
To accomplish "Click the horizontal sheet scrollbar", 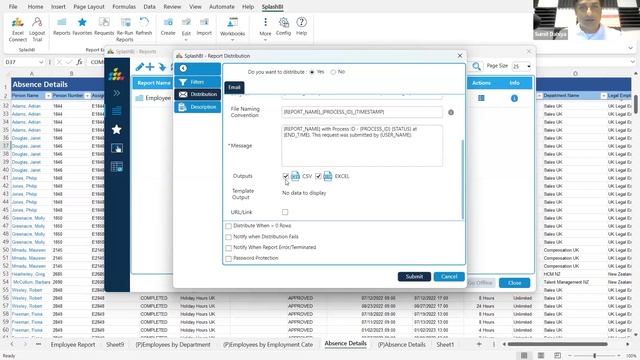I will [558, 344].
